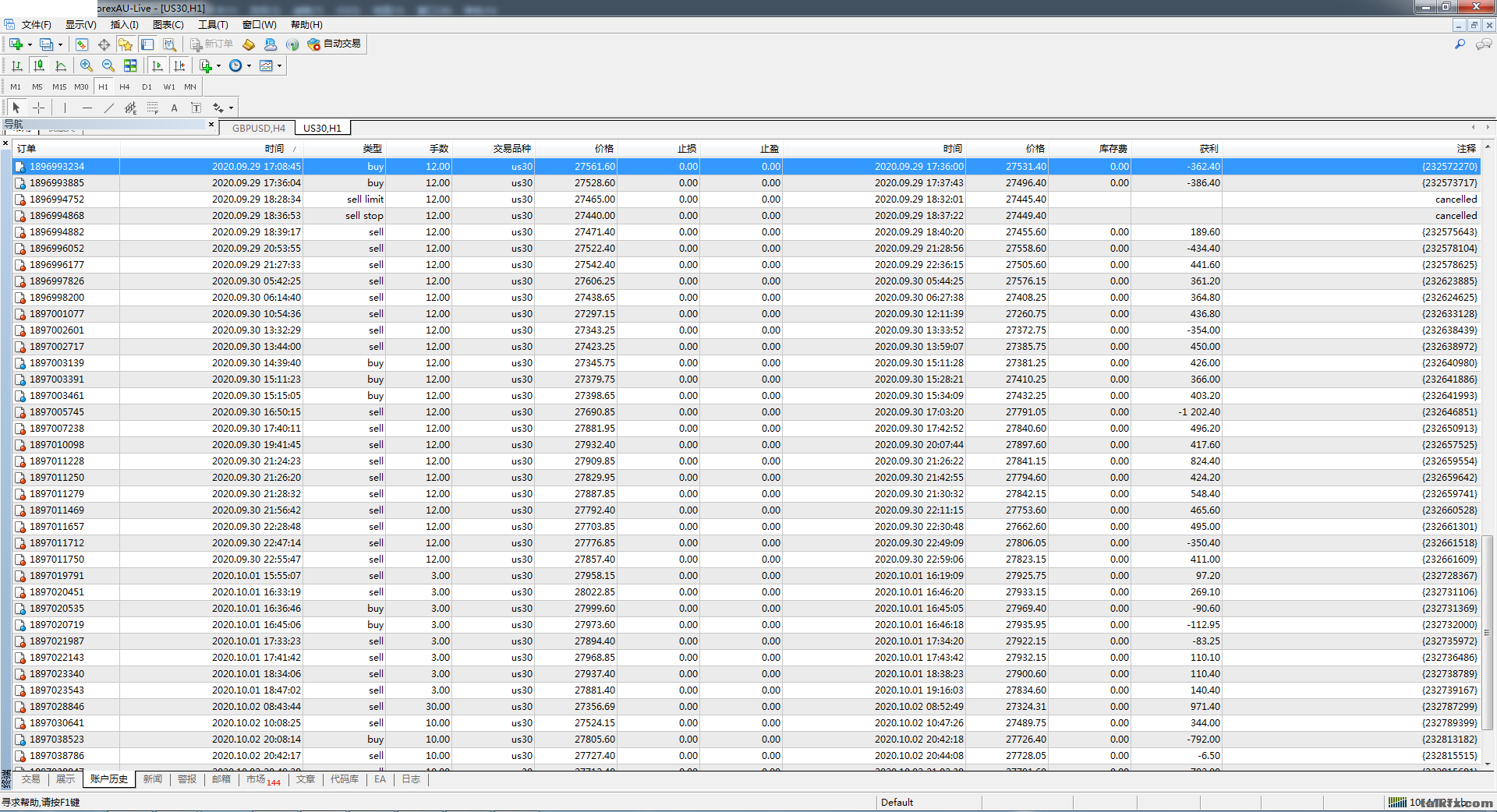The height and width of the screenshot is (812, 1497).
Task: Toggle the Data Window crosshair-target icon
Action: [104, 44]
